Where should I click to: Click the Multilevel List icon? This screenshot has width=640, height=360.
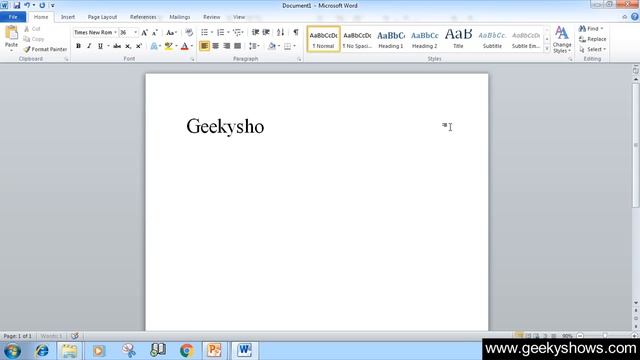click(x=237, y=32)
